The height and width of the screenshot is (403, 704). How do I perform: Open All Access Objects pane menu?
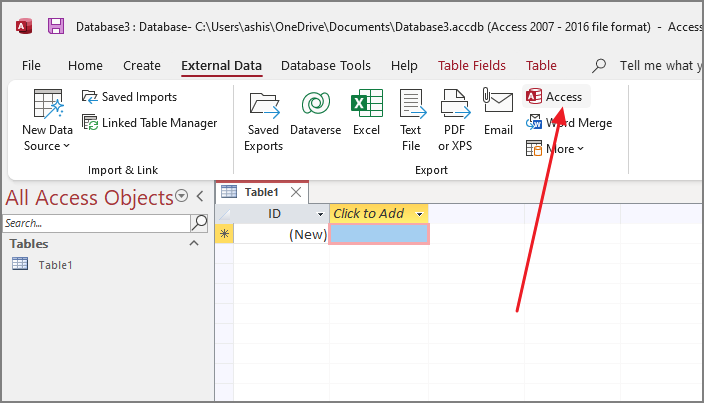click(181, 196)
